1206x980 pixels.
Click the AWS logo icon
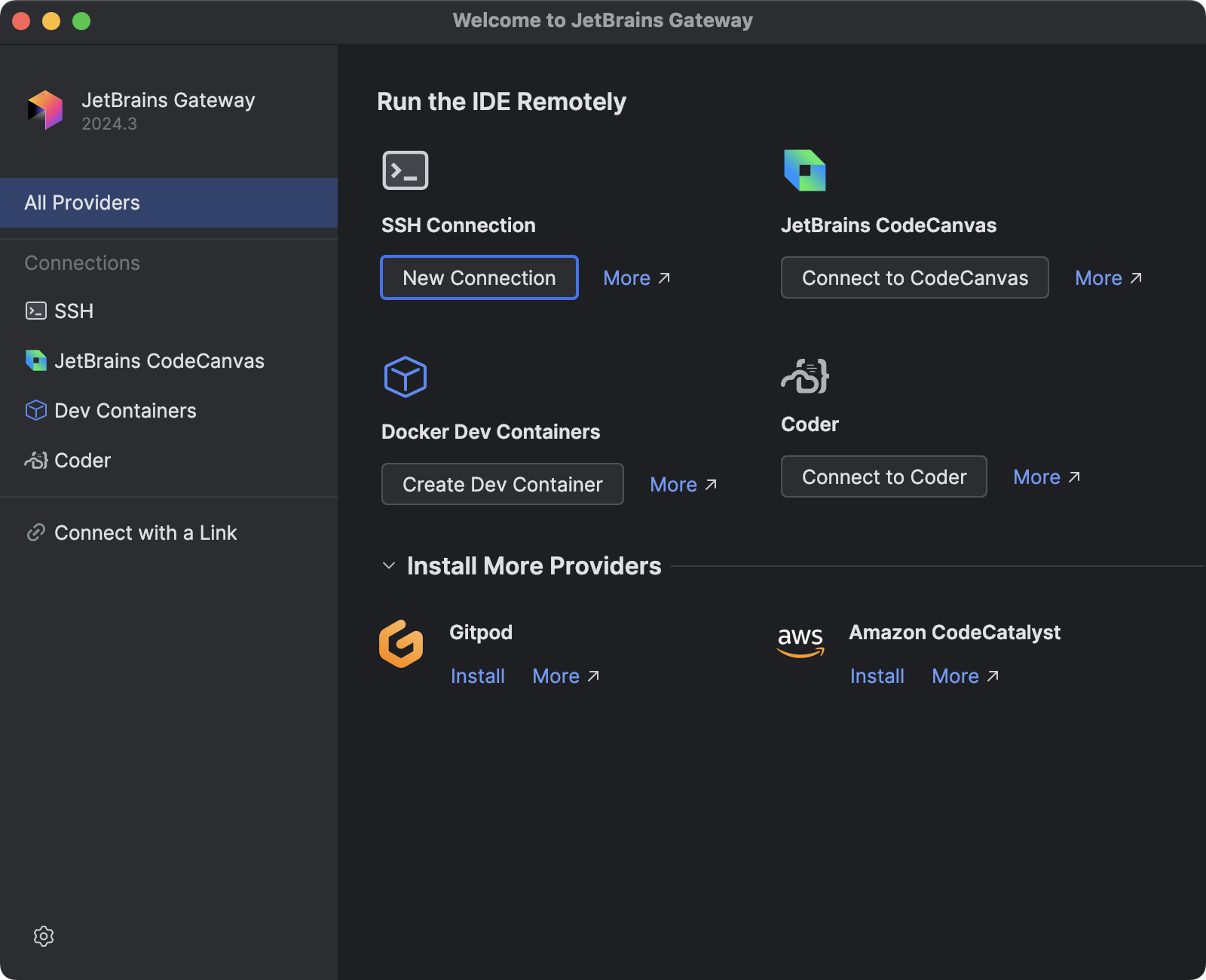pyautogui.click(x=800, y=642)
